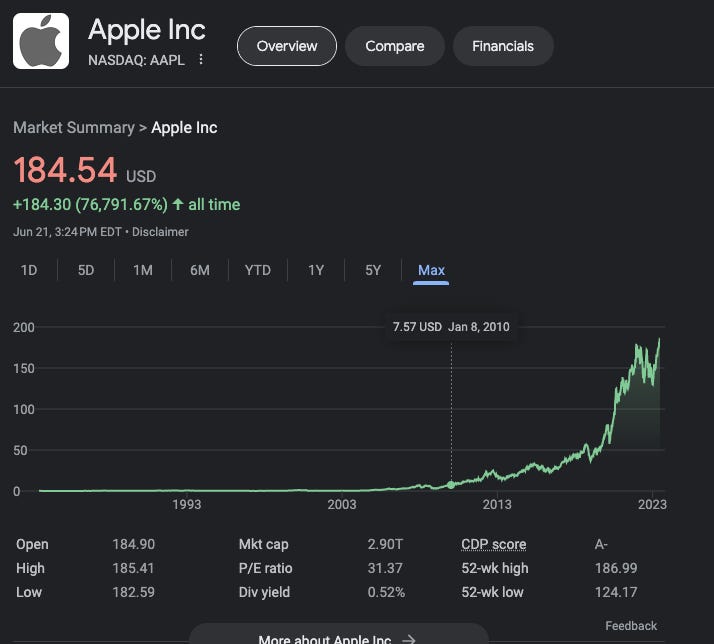Screen dimensions: 714x644
Task: Switch to the Compare tab
Action: pyautogui.click(x=395, y=46)
